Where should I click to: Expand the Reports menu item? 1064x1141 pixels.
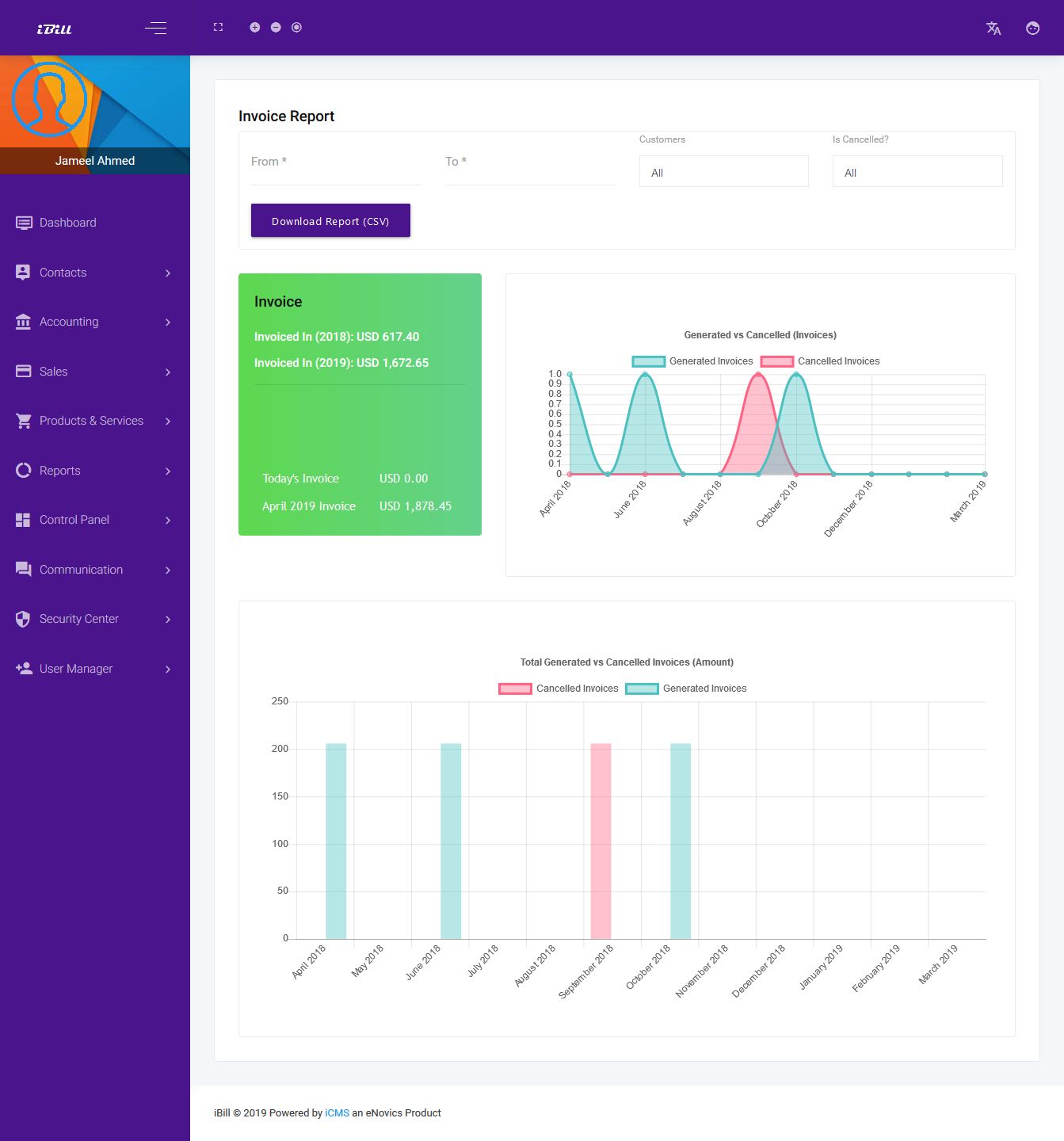(x=59, y=471)
